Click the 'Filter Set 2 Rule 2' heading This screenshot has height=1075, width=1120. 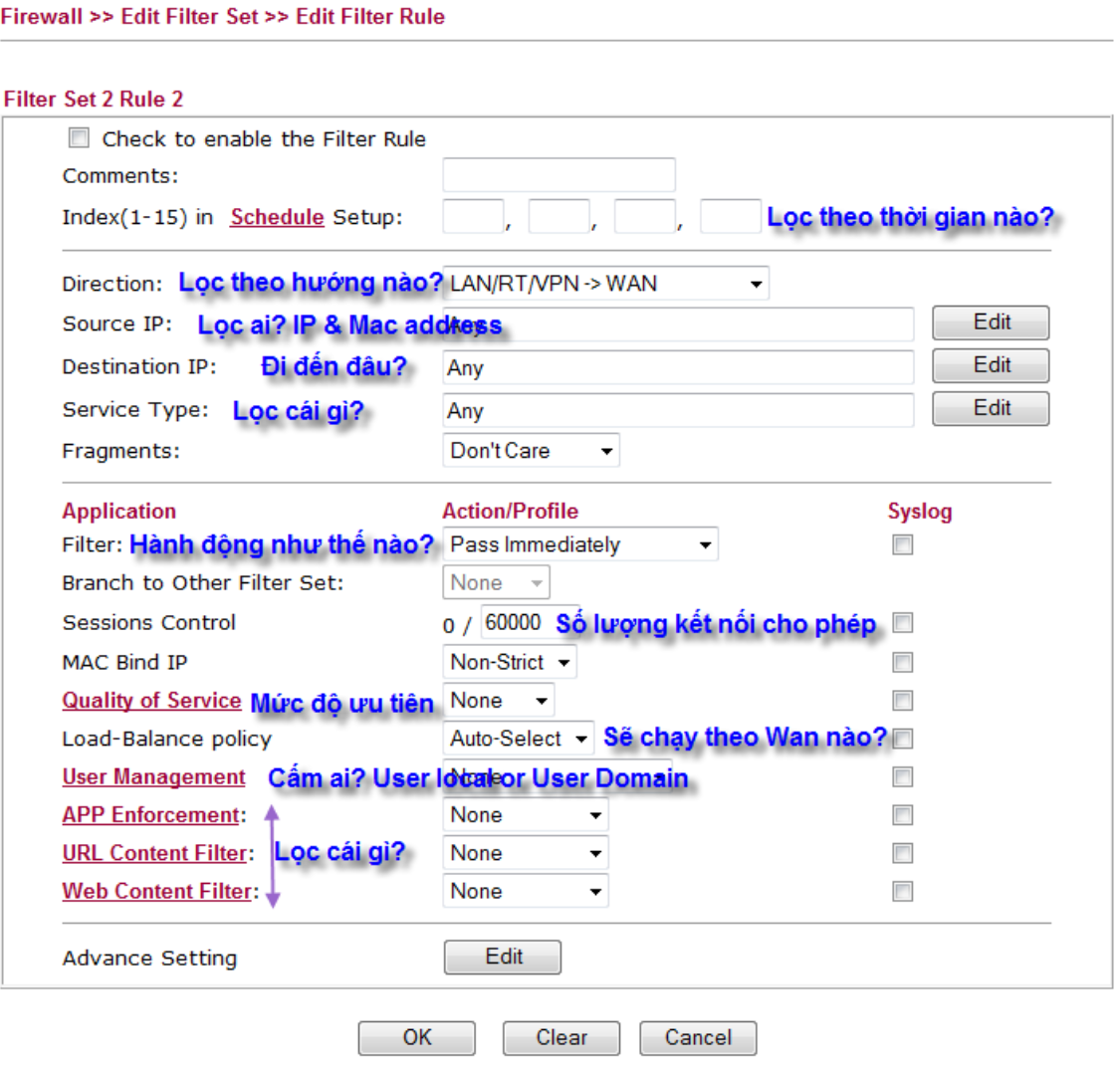pos(94,99)
